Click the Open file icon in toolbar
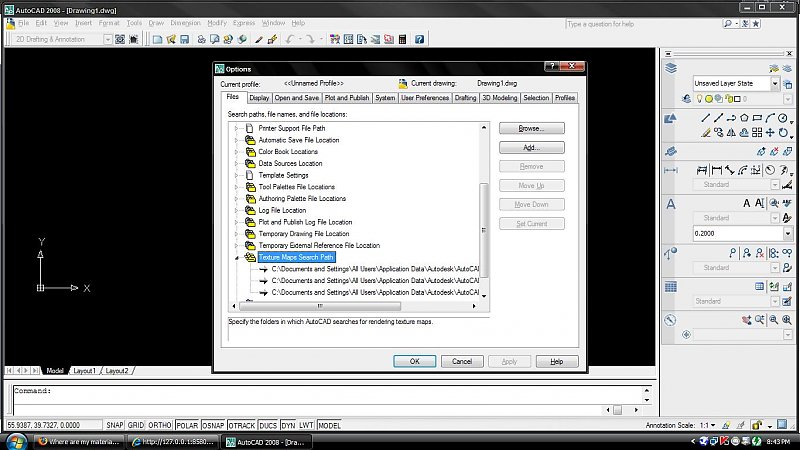This screenshot has height=450, width=800. click(x=171, y=39)
